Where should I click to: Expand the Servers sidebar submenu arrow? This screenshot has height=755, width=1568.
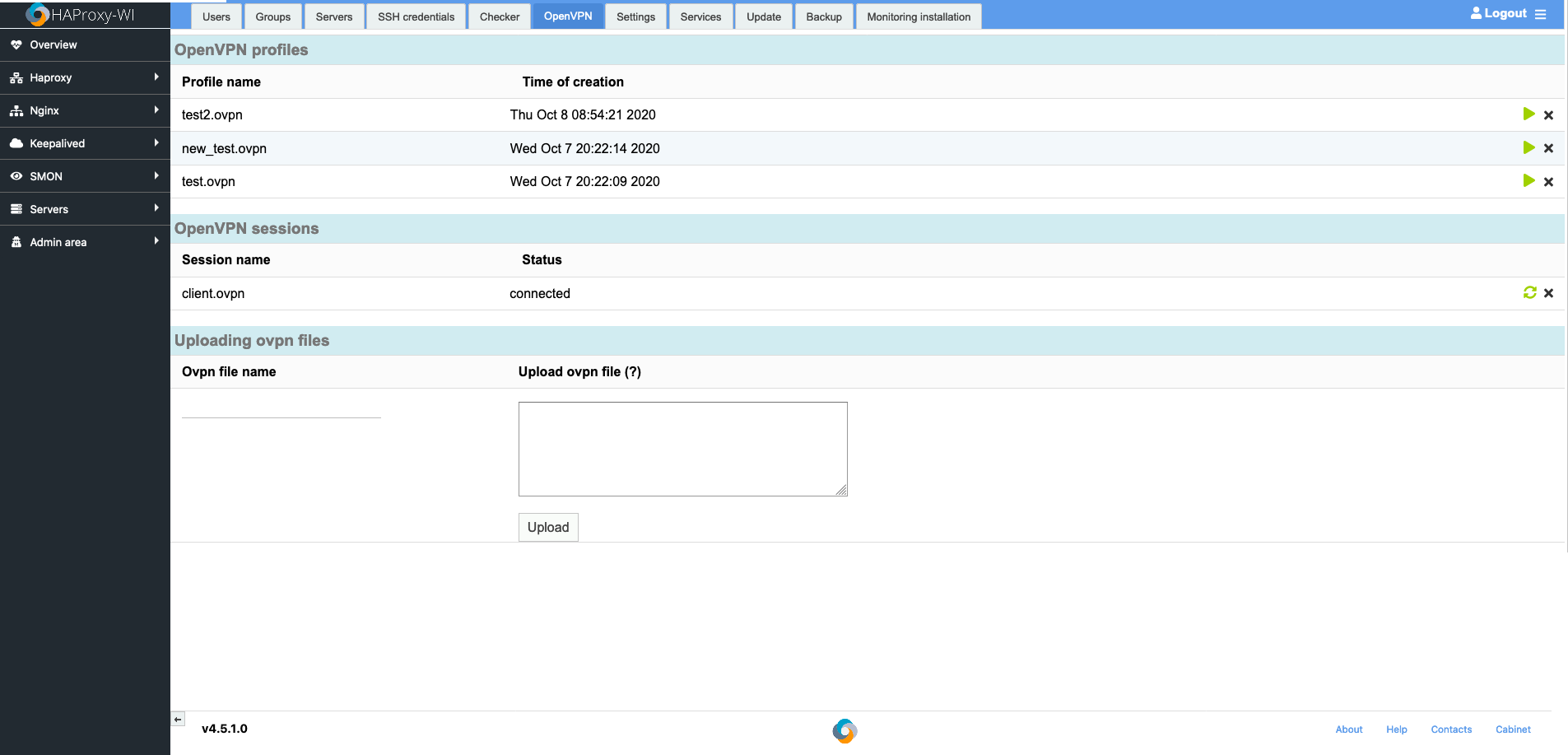click(156, 208)
